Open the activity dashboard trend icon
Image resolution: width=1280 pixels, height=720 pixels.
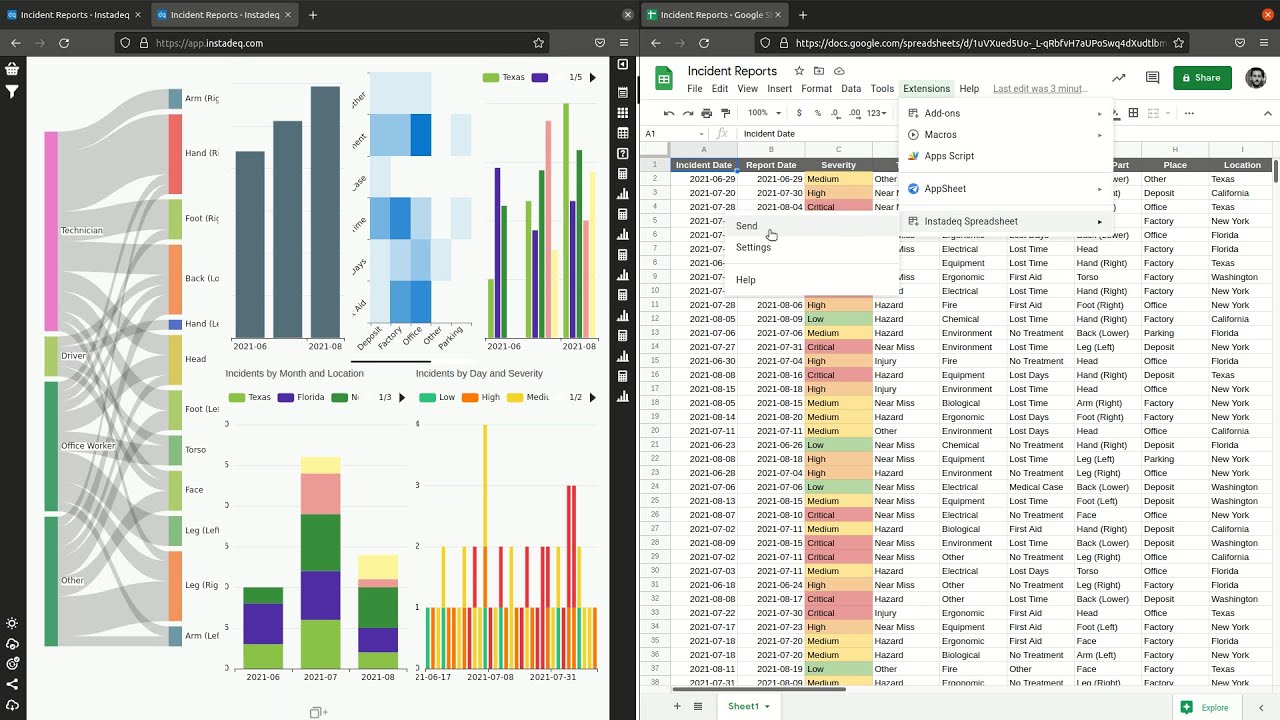click(x=1119, y=77)
